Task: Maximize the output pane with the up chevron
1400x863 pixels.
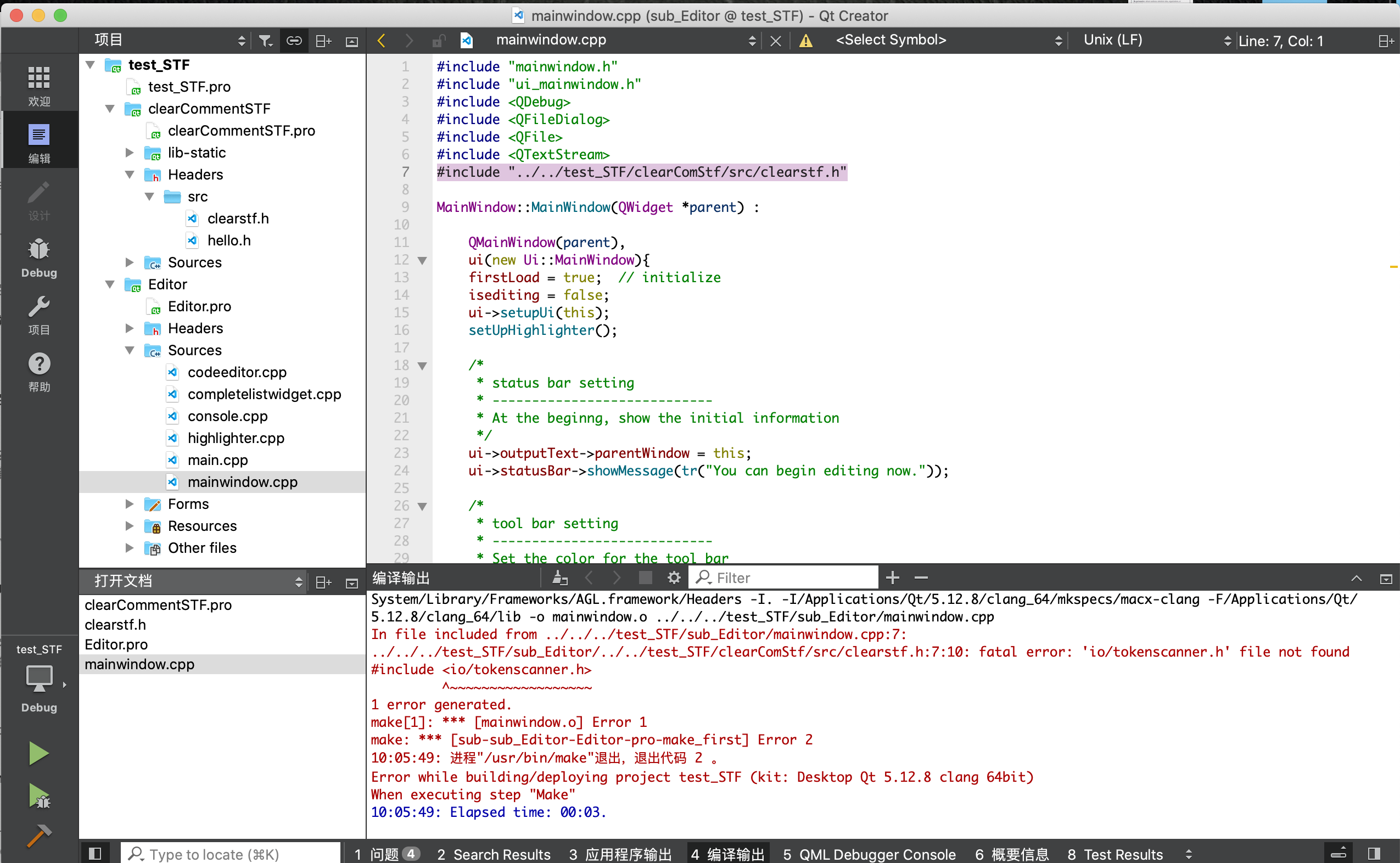Action: 1356,578
